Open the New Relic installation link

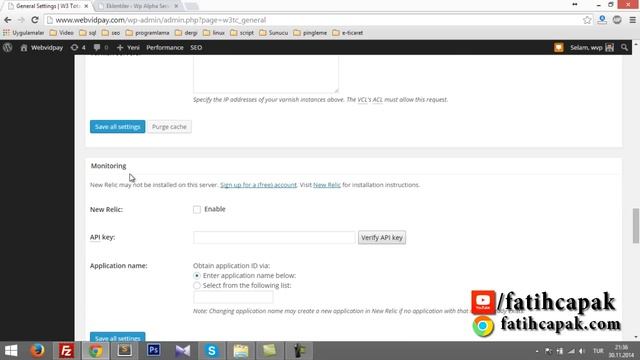pos(327,185)
